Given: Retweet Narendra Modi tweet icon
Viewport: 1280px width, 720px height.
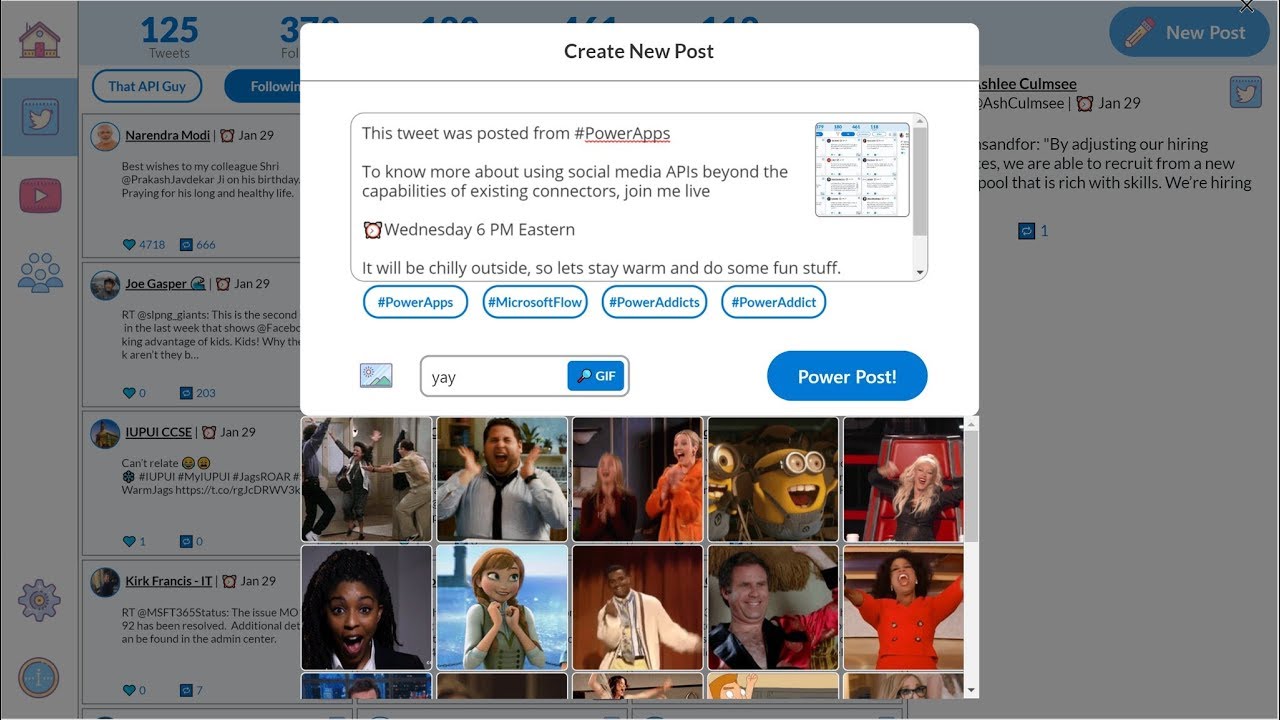Looking at the screenshot, I should click(x=186, y=244).
